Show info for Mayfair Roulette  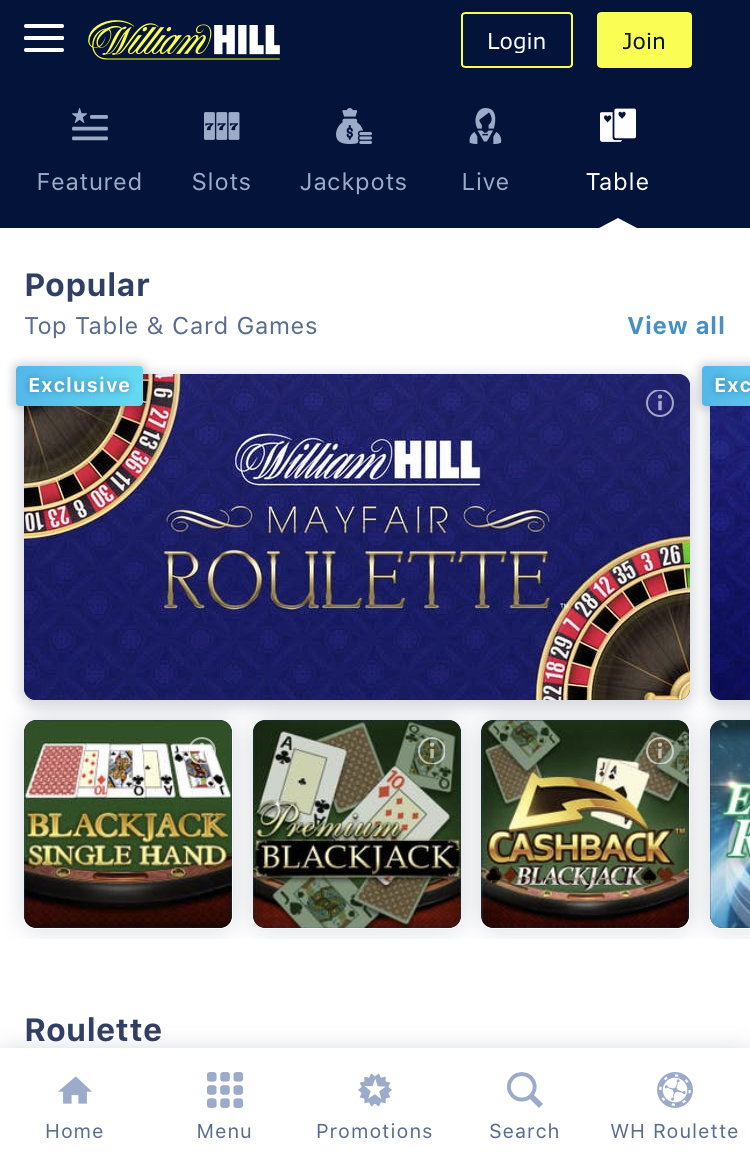[659, 403]
